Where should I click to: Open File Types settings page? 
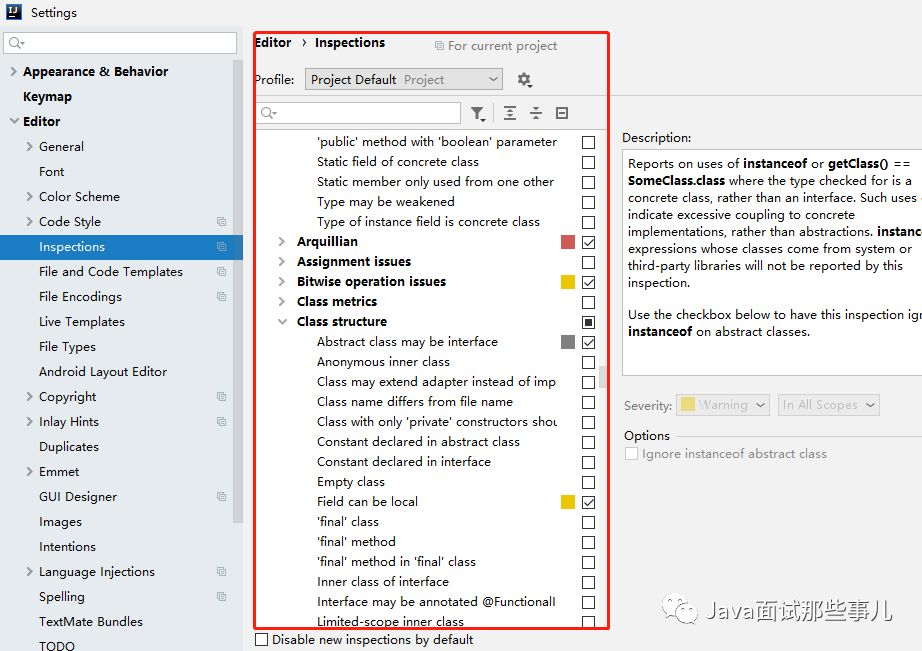(x=67, y=347)
